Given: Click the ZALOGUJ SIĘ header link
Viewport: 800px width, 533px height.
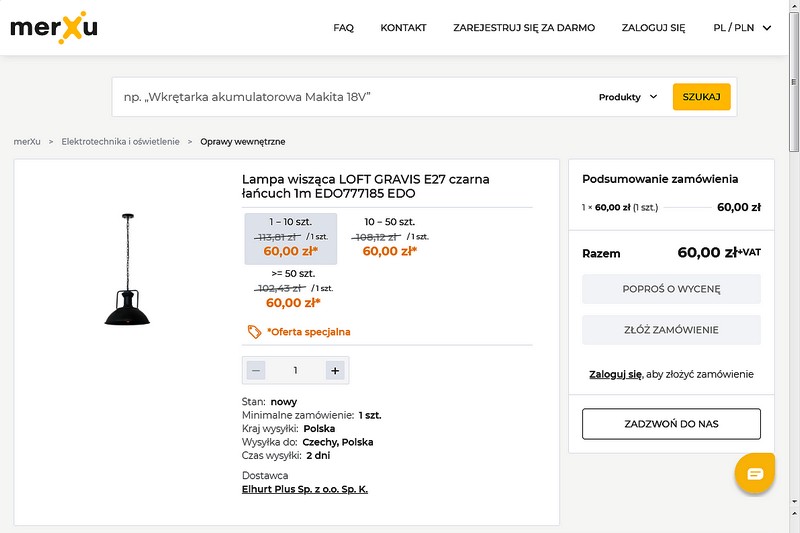Looking at the screenshot, I should pyautogui.click(x=653, y=28).
